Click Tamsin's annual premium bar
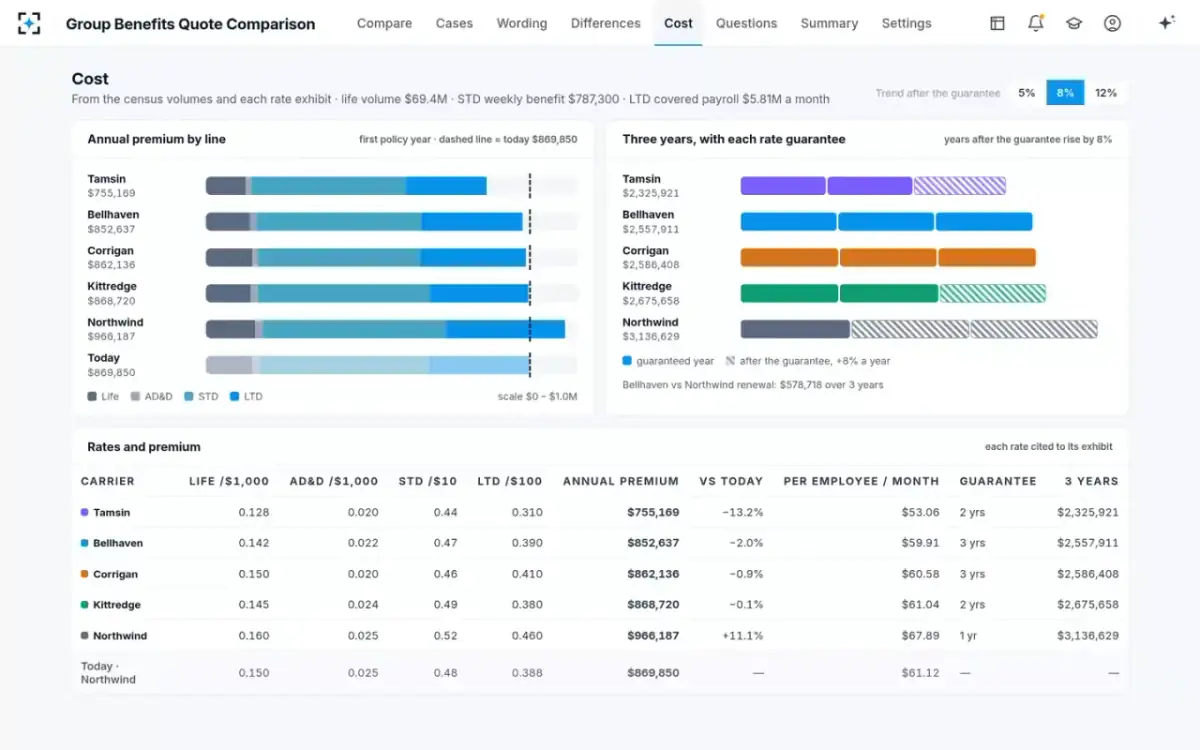This screenshot has height=750, width=1200. 346,186
